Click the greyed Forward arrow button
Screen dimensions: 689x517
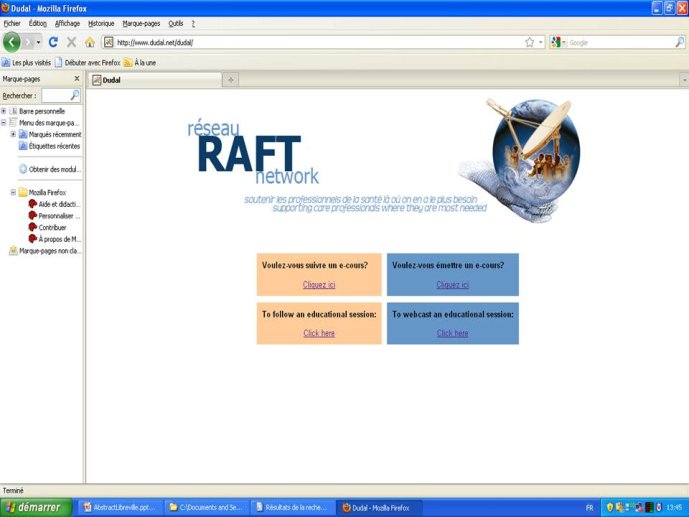coord(28,42)
